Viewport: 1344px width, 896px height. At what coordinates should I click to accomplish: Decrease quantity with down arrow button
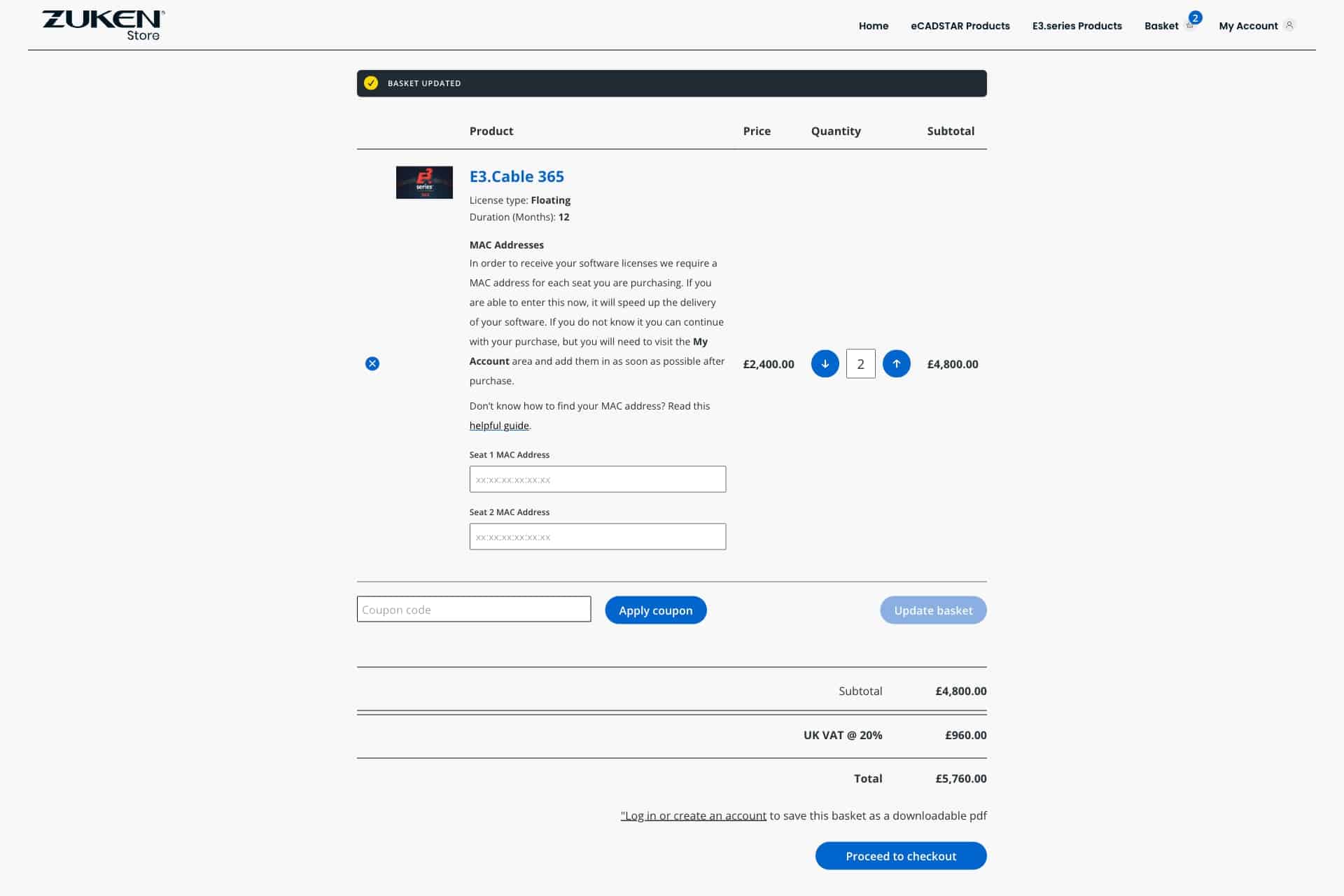click(825, 363)
